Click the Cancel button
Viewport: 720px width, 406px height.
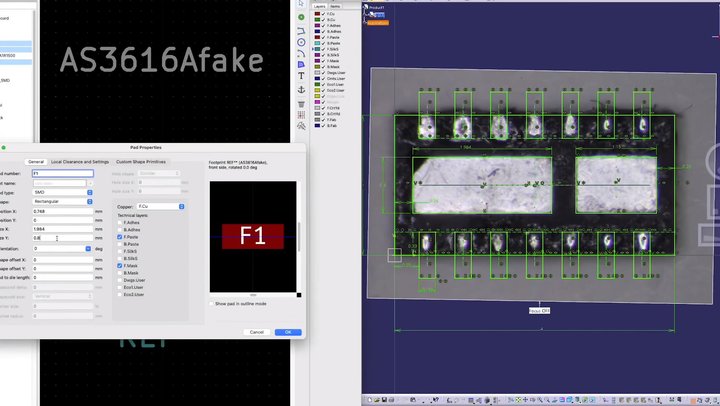coord(256,332)
